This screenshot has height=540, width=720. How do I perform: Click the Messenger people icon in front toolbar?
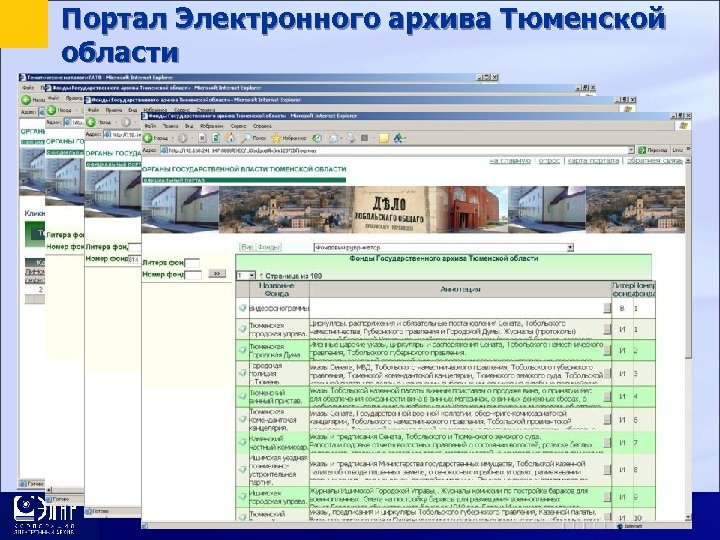[399, 138]
